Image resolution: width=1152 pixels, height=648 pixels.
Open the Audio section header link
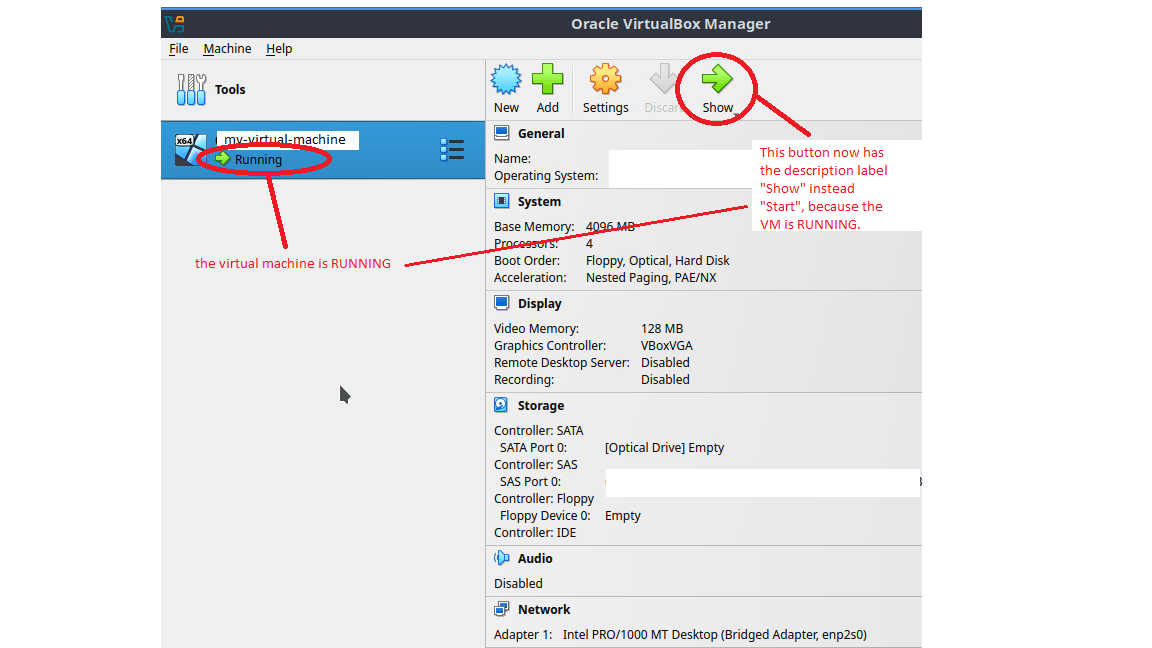tap(535, 558)
